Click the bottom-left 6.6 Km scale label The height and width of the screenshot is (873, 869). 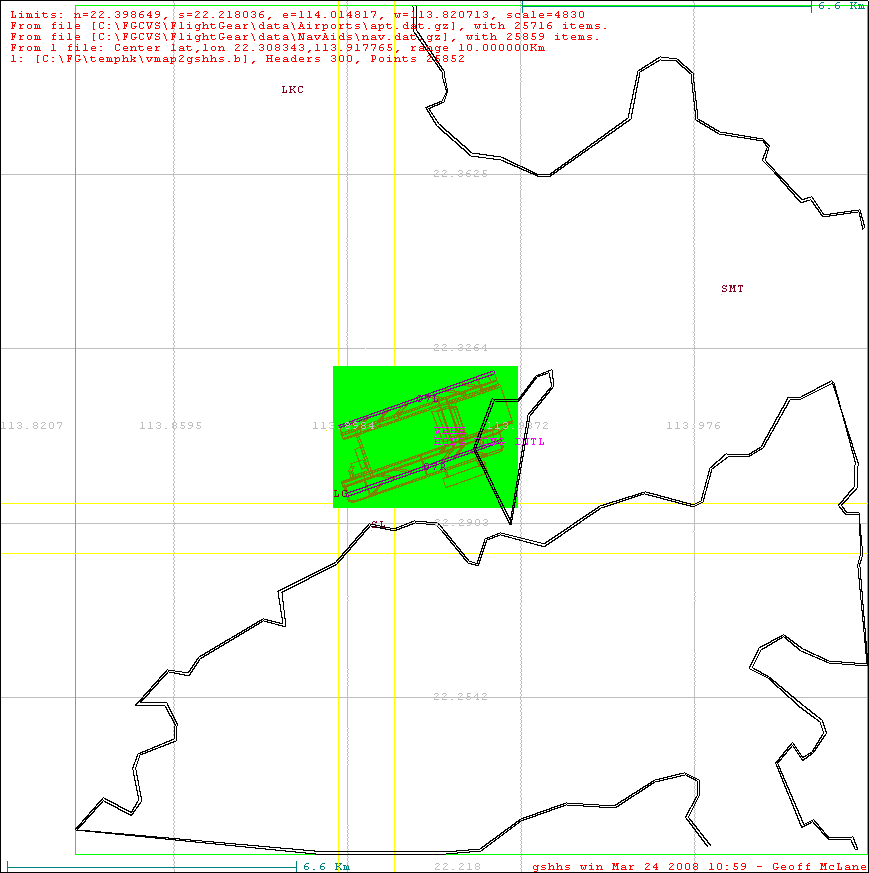[326, 866]
